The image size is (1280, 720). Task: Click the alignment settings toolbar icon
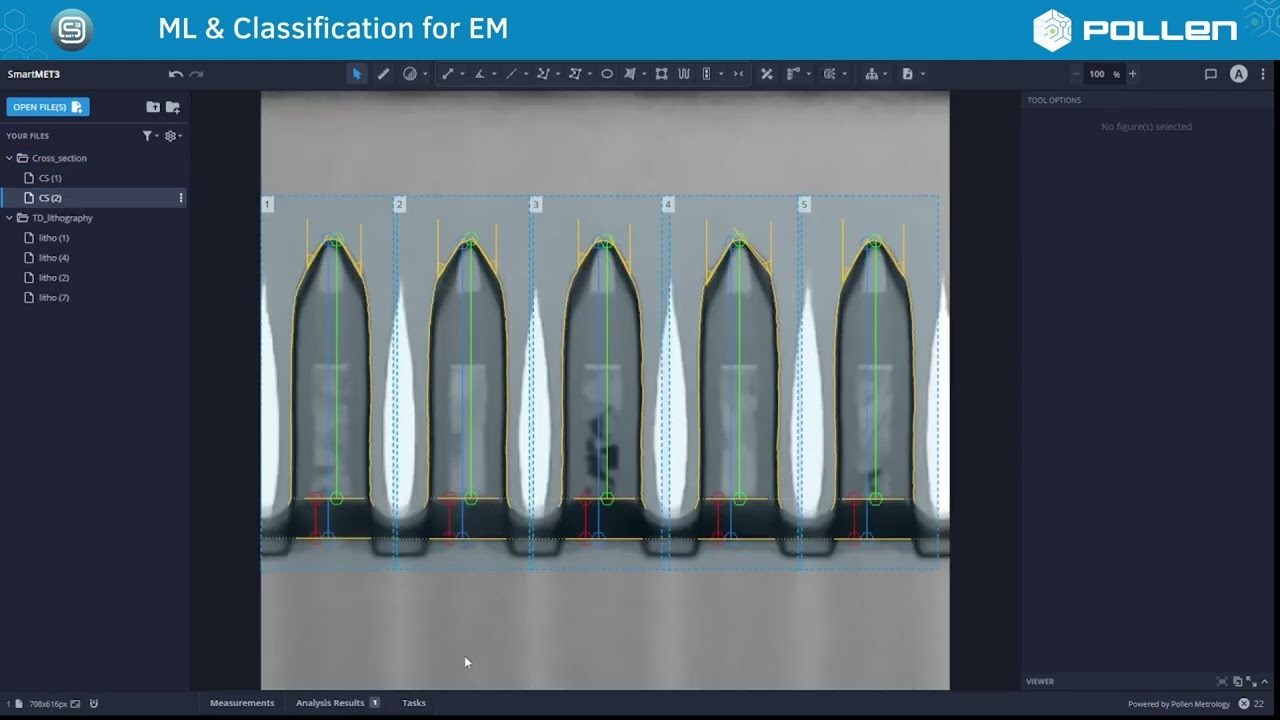[x=793, y=74]
